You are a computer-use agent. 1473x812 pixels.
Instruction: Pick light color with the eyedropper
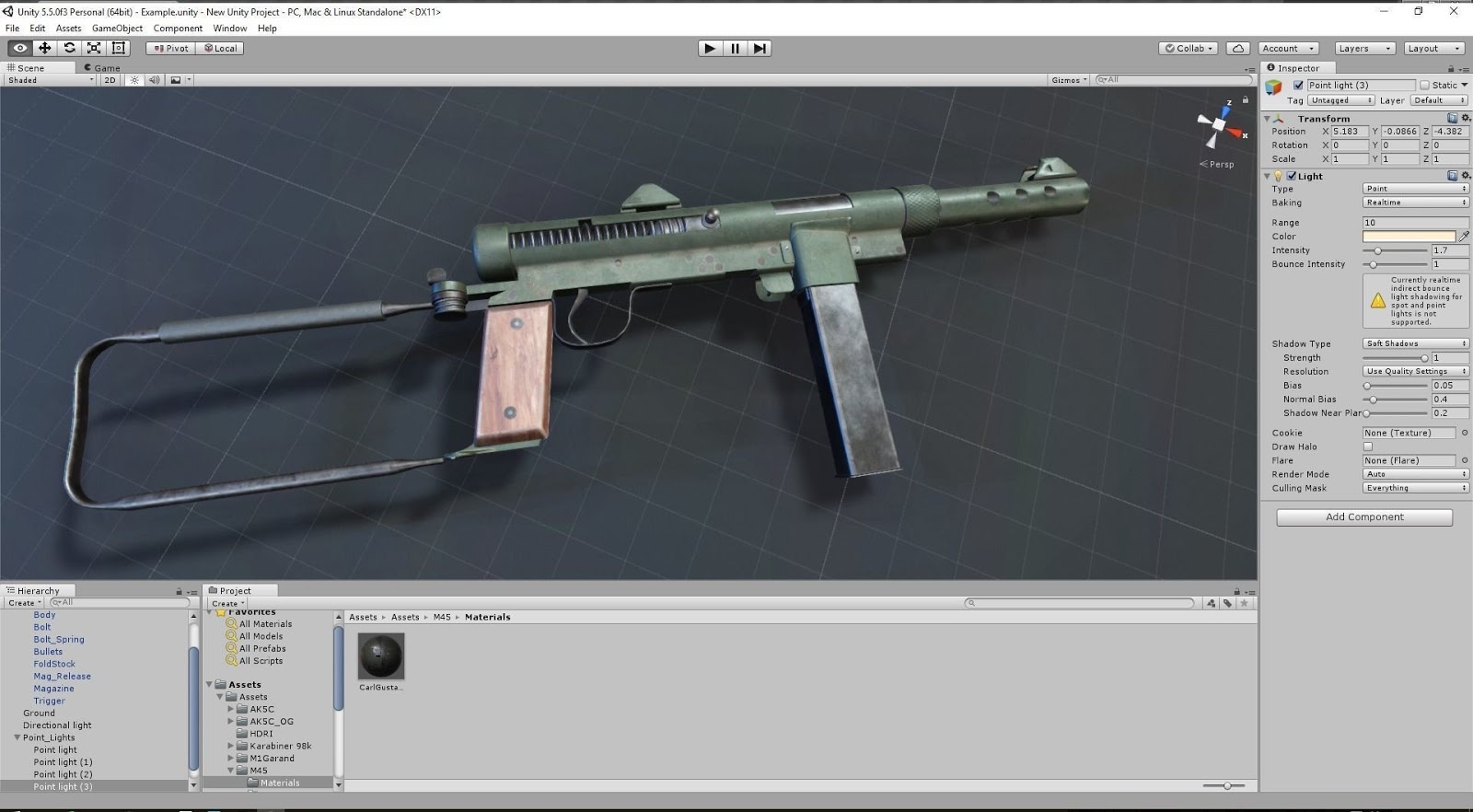click(1464, 237)
